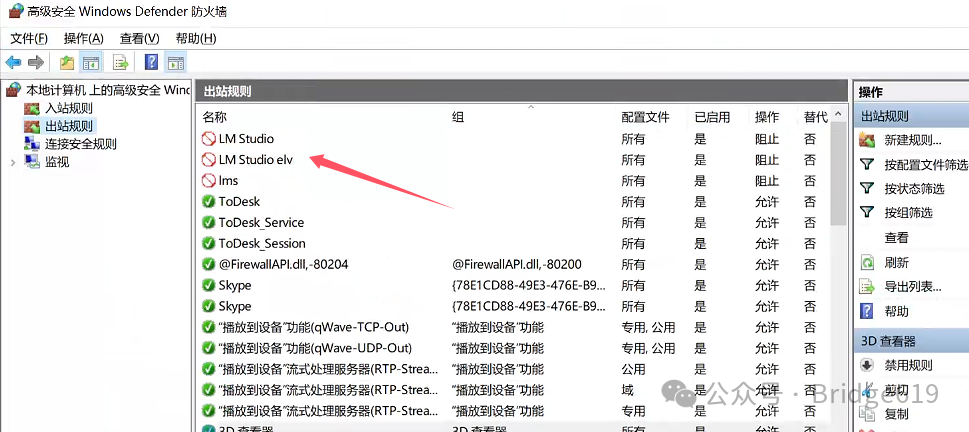The width and height of the screenshot is (969, 432).
Task: Sort by the 替代 column header
Action: pyautogui.click(x=816, y=117)
